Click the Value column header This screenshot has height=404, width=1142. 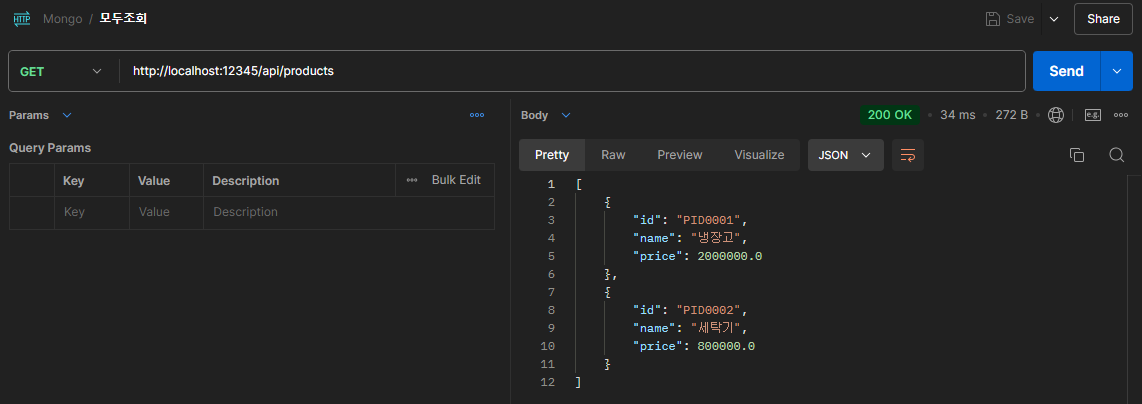(154, 181)
